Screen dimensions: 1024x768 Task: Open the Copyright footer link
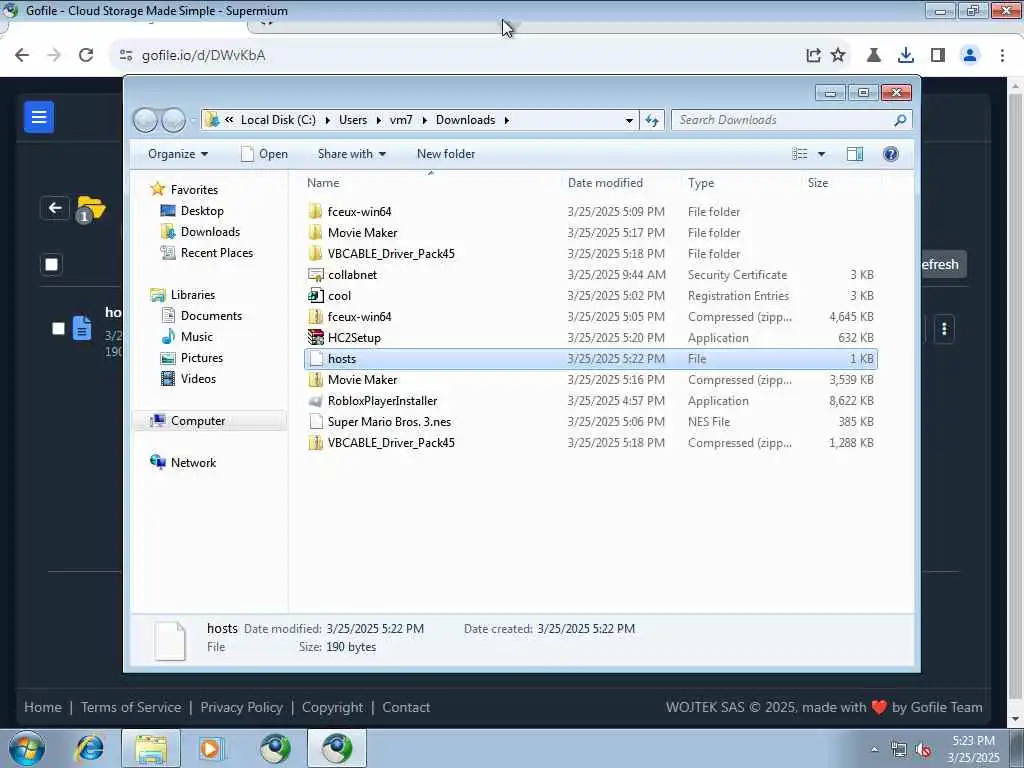pos(332,707)
